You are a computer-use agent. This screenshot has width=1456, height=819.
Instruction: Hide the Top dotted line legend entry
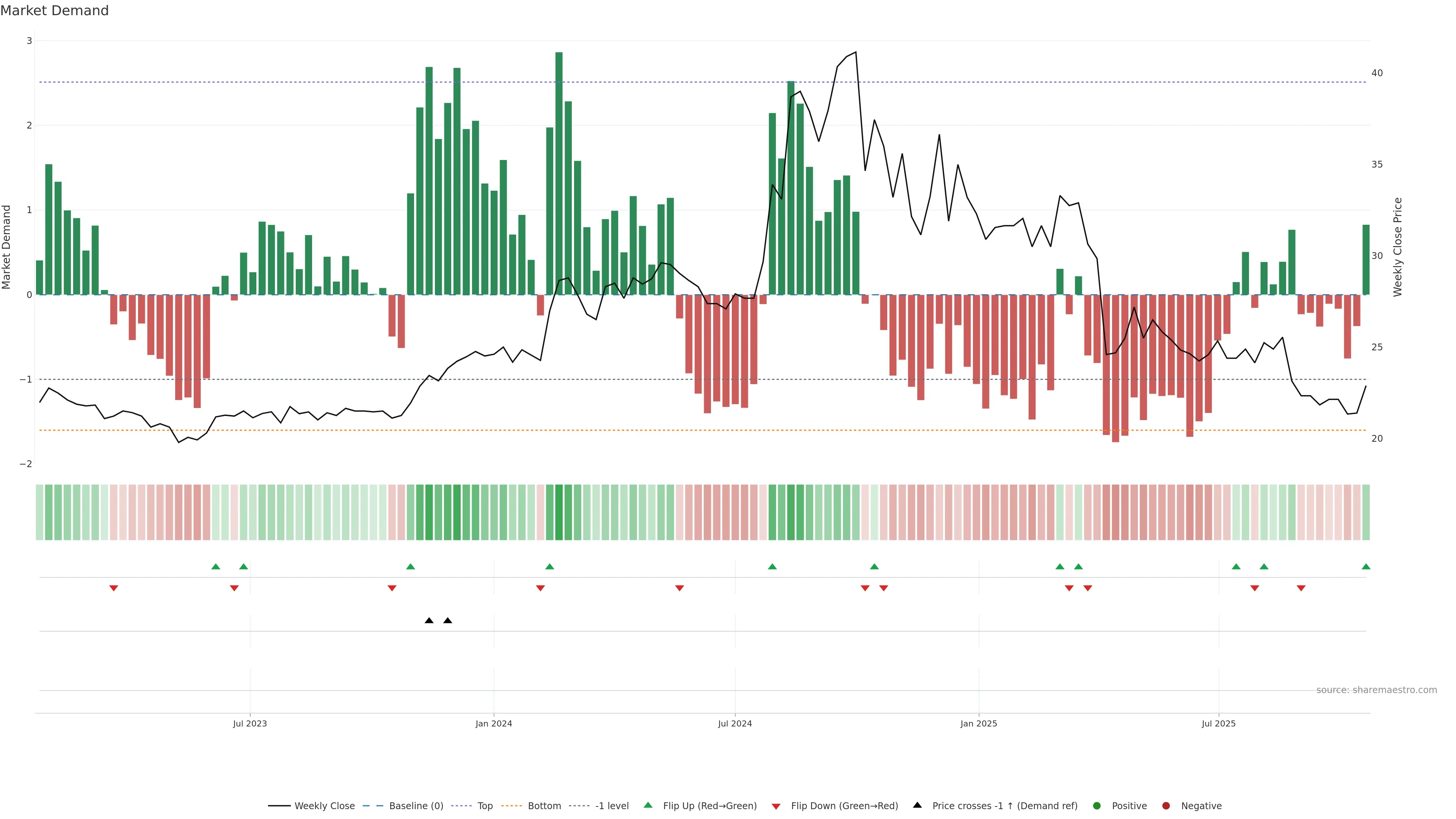pyautogui.click(x=485, y=806)
